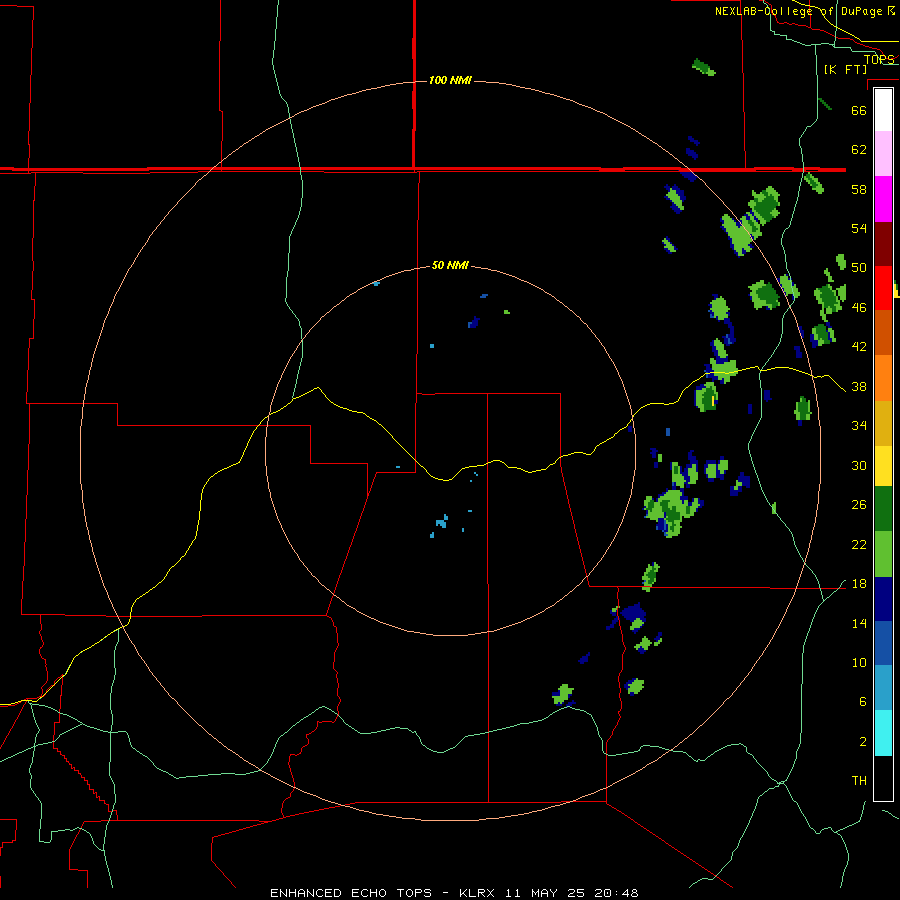This screenshot has height=900, width=900.
Task: Click the 100 NMI range ring label
Action: click(450, 80)
